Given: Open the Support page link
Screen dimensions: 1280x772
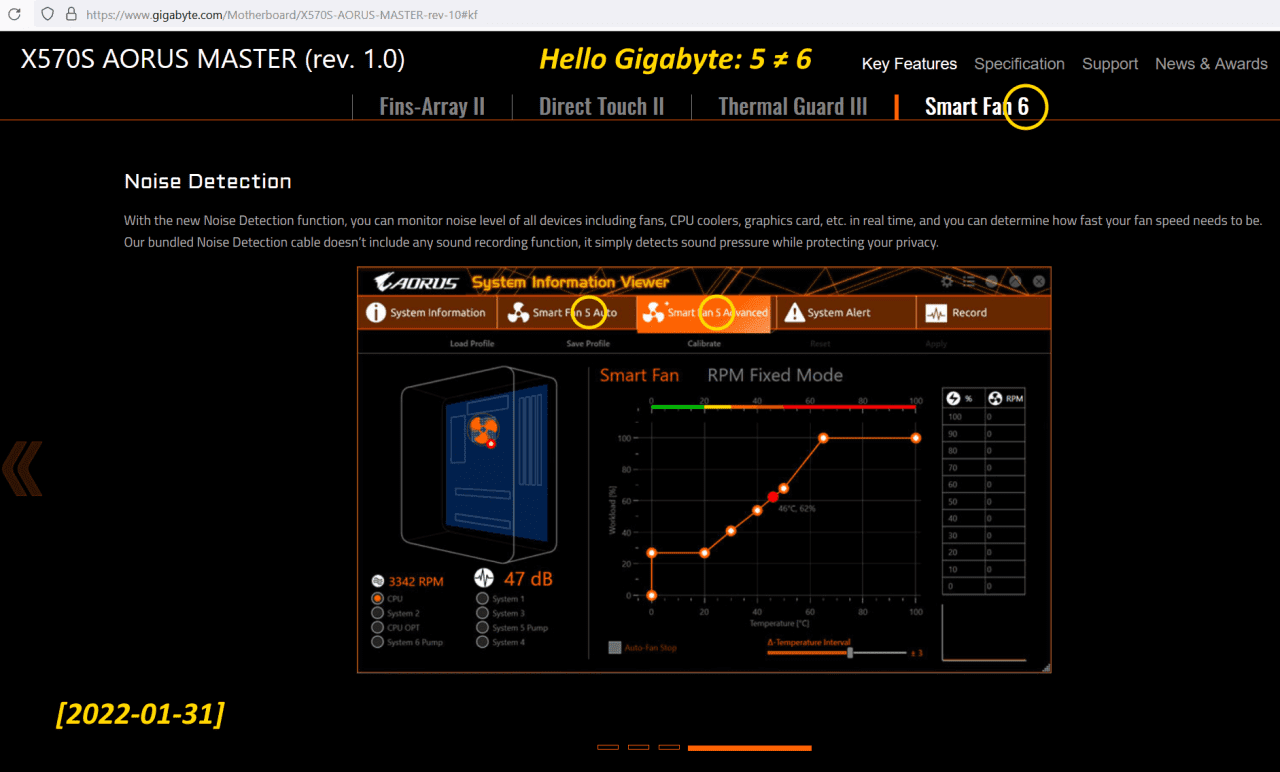Looking at the screenshot, I should pyautogui.click(x=1110, y=63).
